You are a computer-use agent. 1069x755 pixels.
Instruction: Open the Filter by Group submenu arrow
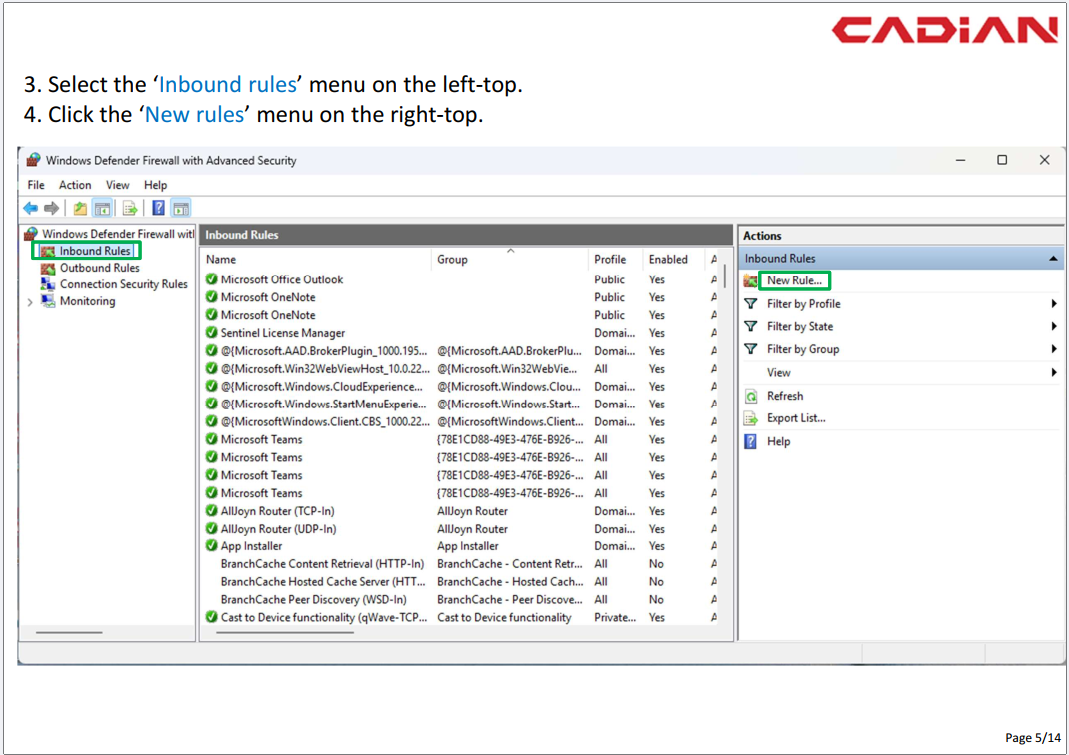click(1054, 350)
